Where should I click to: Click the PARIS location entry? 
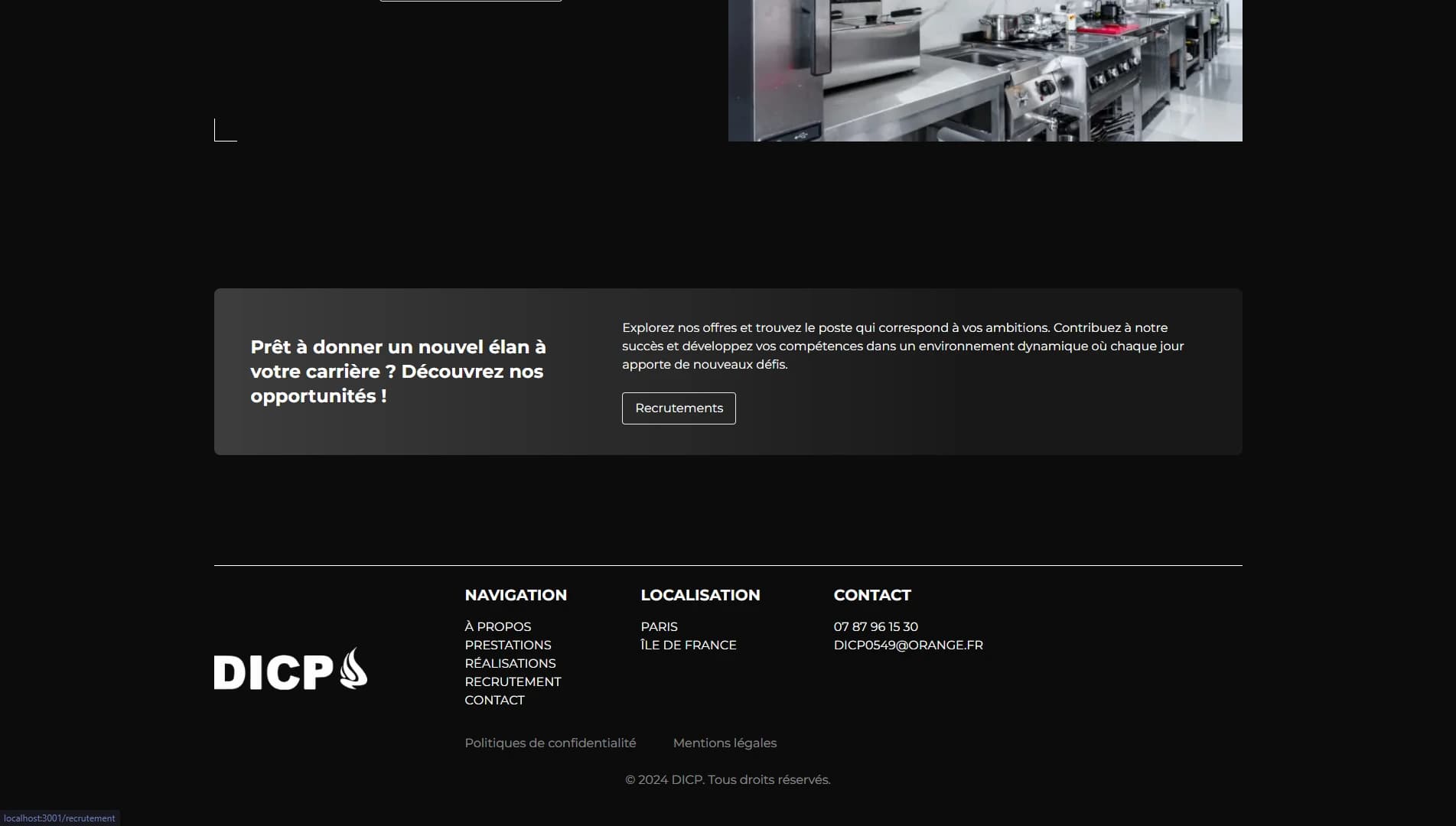tap(659, 626)
